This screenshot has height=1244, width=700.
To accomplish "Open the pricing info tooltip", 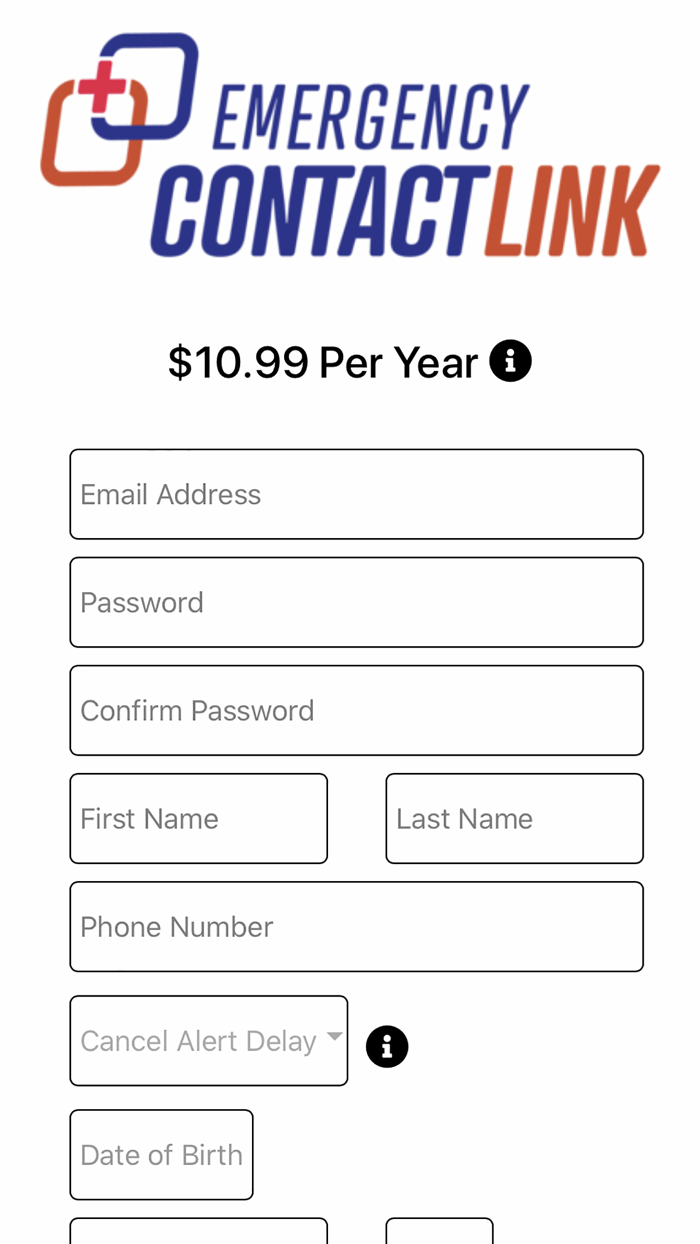I will 511,361.
